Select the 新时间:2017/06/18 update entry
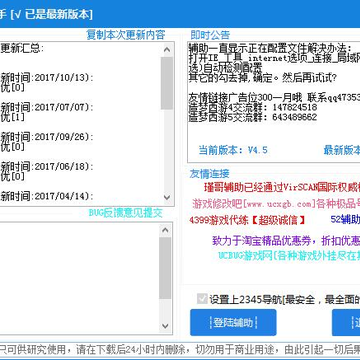This screenshot has width=360, height=360. point(47,166)
